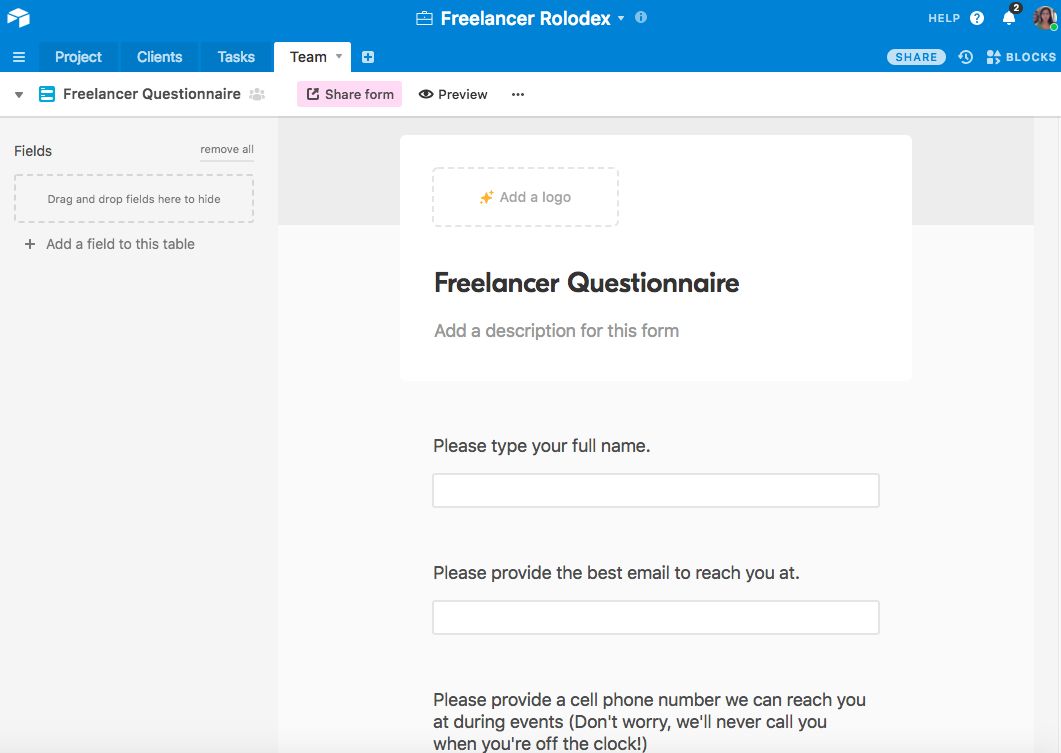Viewport: 1061px width, 753px height.
Task: Click the Share form button
Action: [x=349, y=94]
